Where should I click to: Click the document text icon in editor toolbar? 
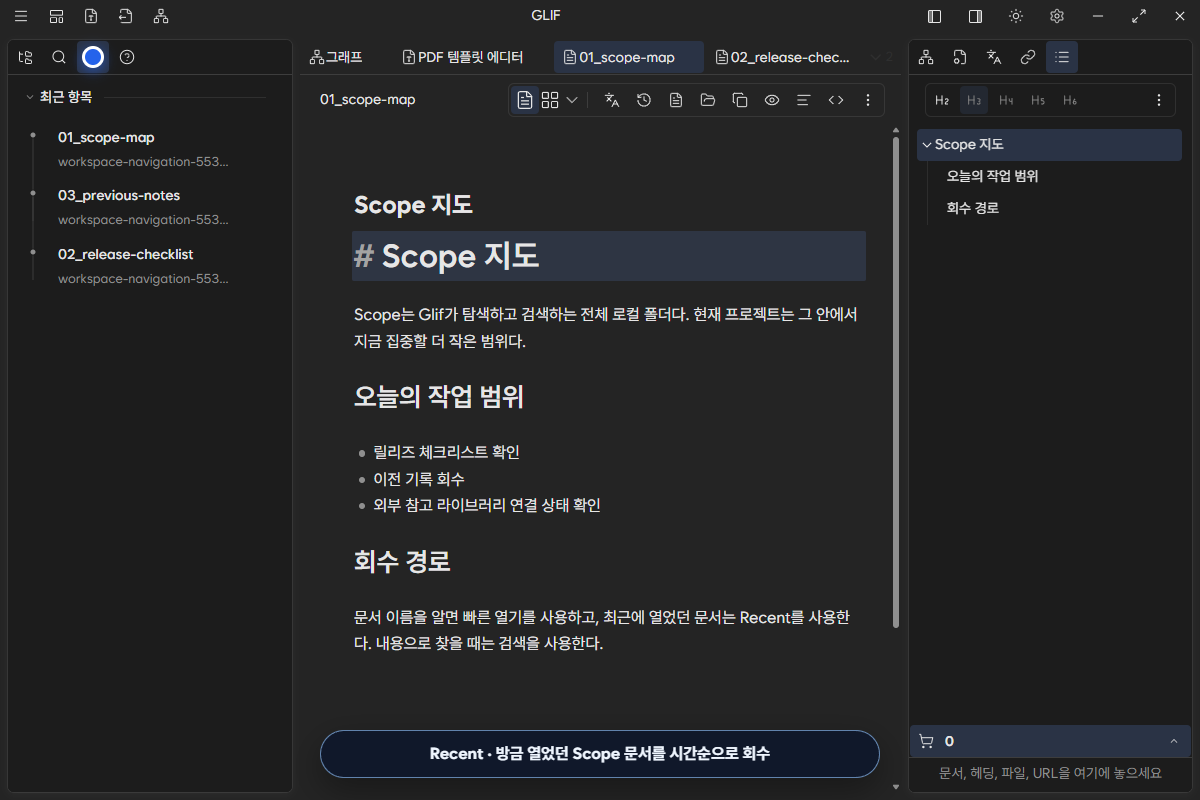click(x=676, y=100)
